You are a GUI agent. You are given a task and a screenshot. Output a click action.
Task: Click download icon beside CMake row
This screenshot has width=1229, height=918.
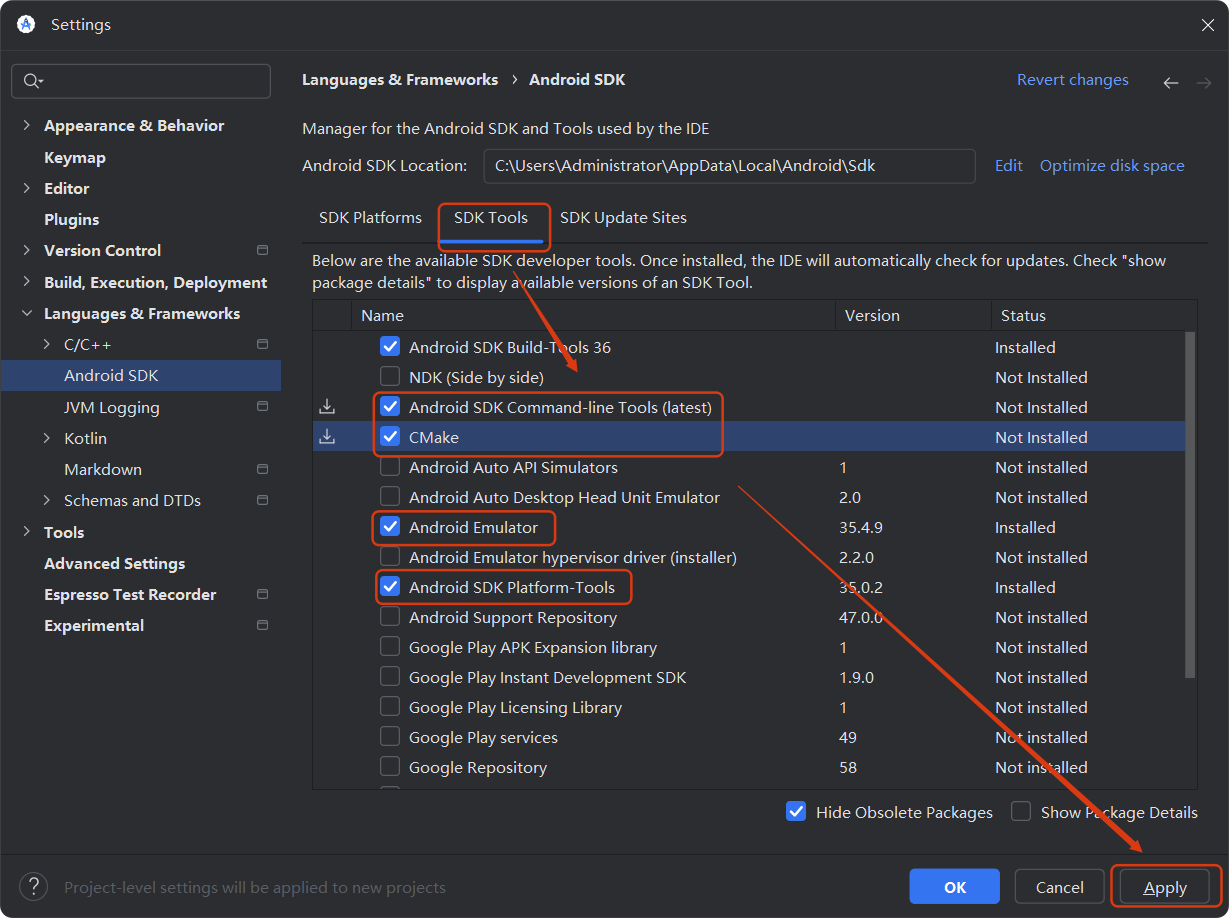point(327,437)
